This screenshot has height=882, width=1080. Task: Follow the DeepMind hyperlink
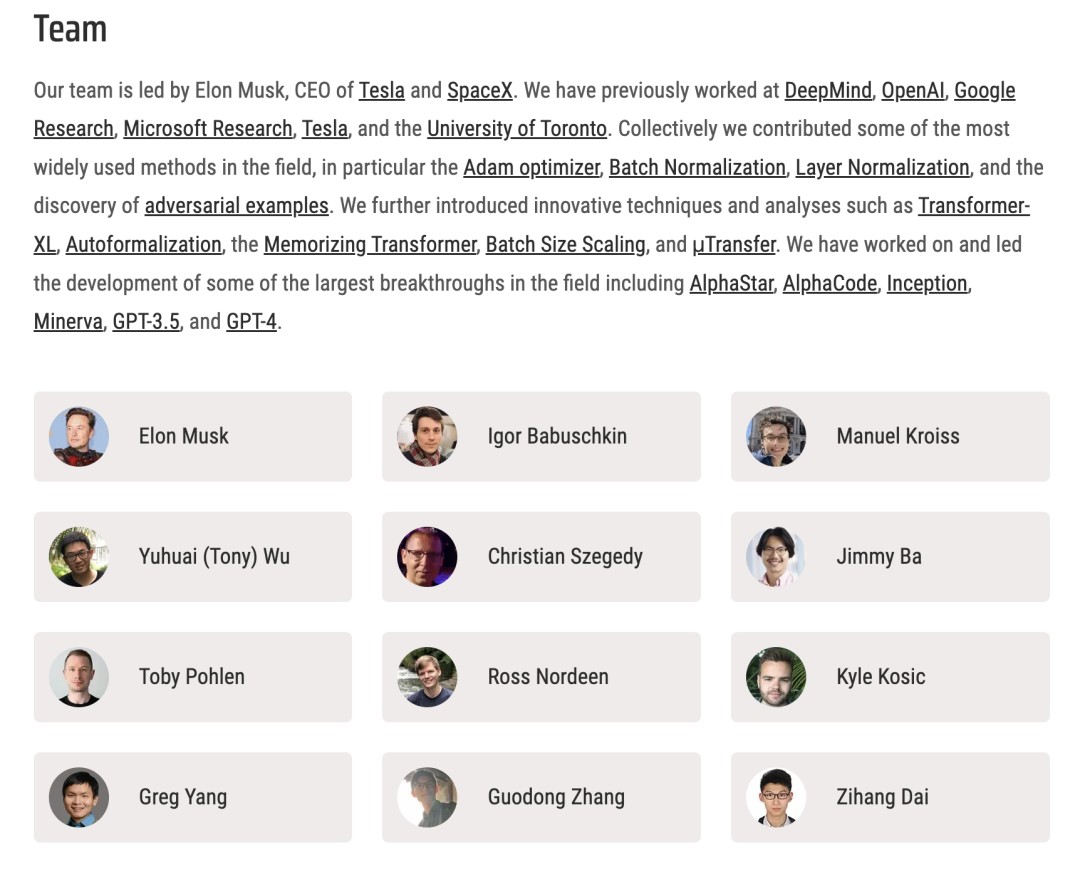828,91
